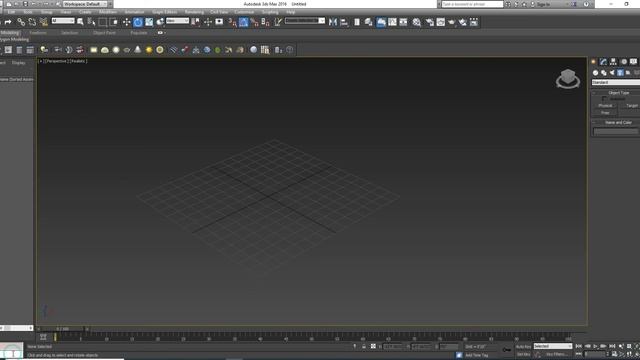
Task: Open the Schematic View
Action: coord(403,22)
